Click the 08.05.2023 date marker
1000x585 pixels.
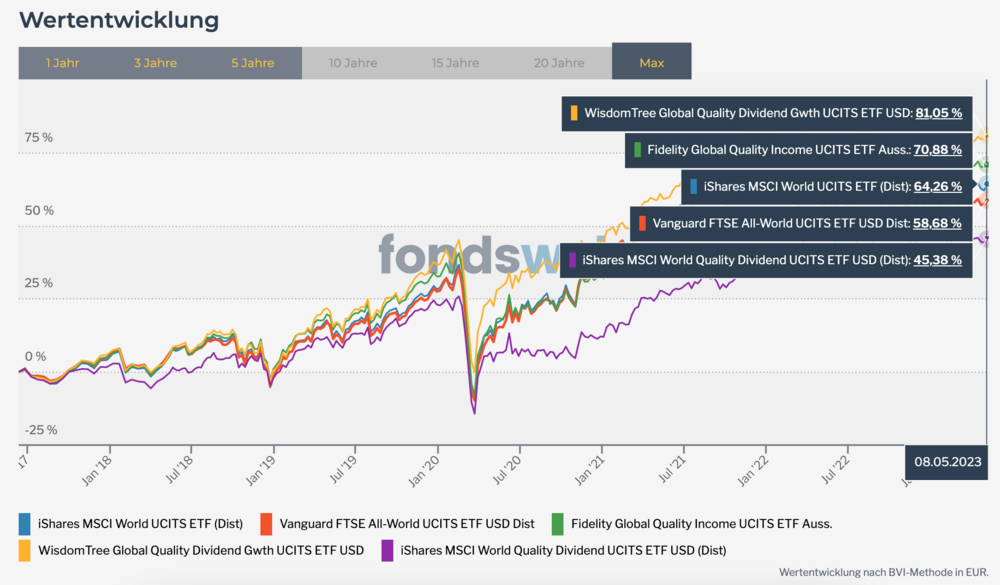947,462
